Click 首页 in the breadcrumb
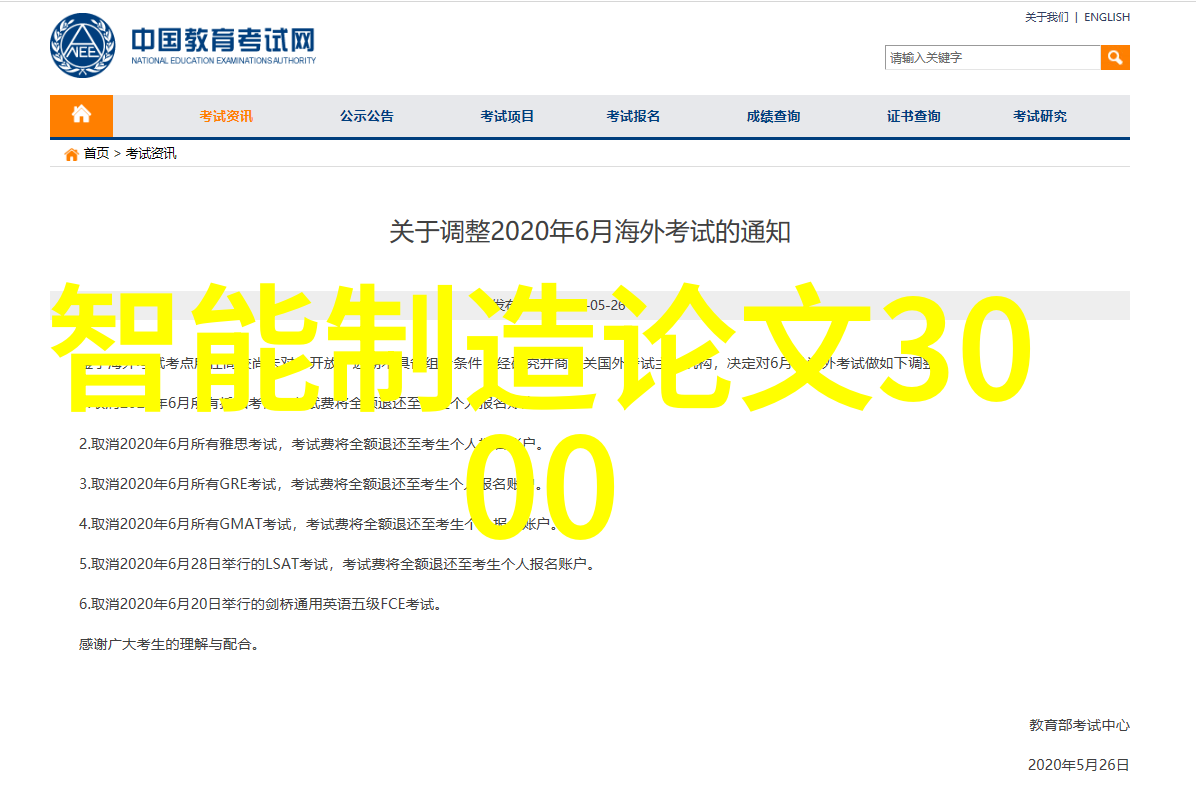The height and width of the screenshot is (800, 1196). tap(96, 153)
